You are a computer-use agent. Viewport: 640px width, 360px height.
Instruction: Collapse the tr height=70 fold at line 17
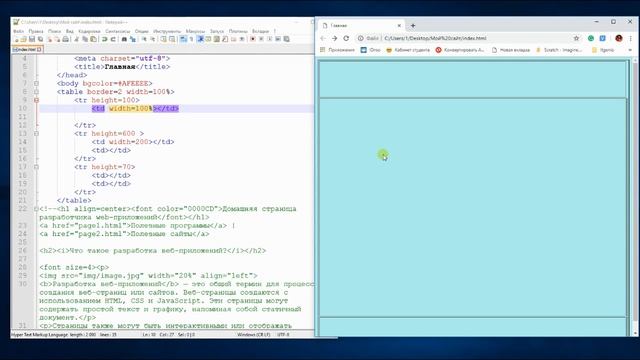pyautogui.click(x=36, y=167)
